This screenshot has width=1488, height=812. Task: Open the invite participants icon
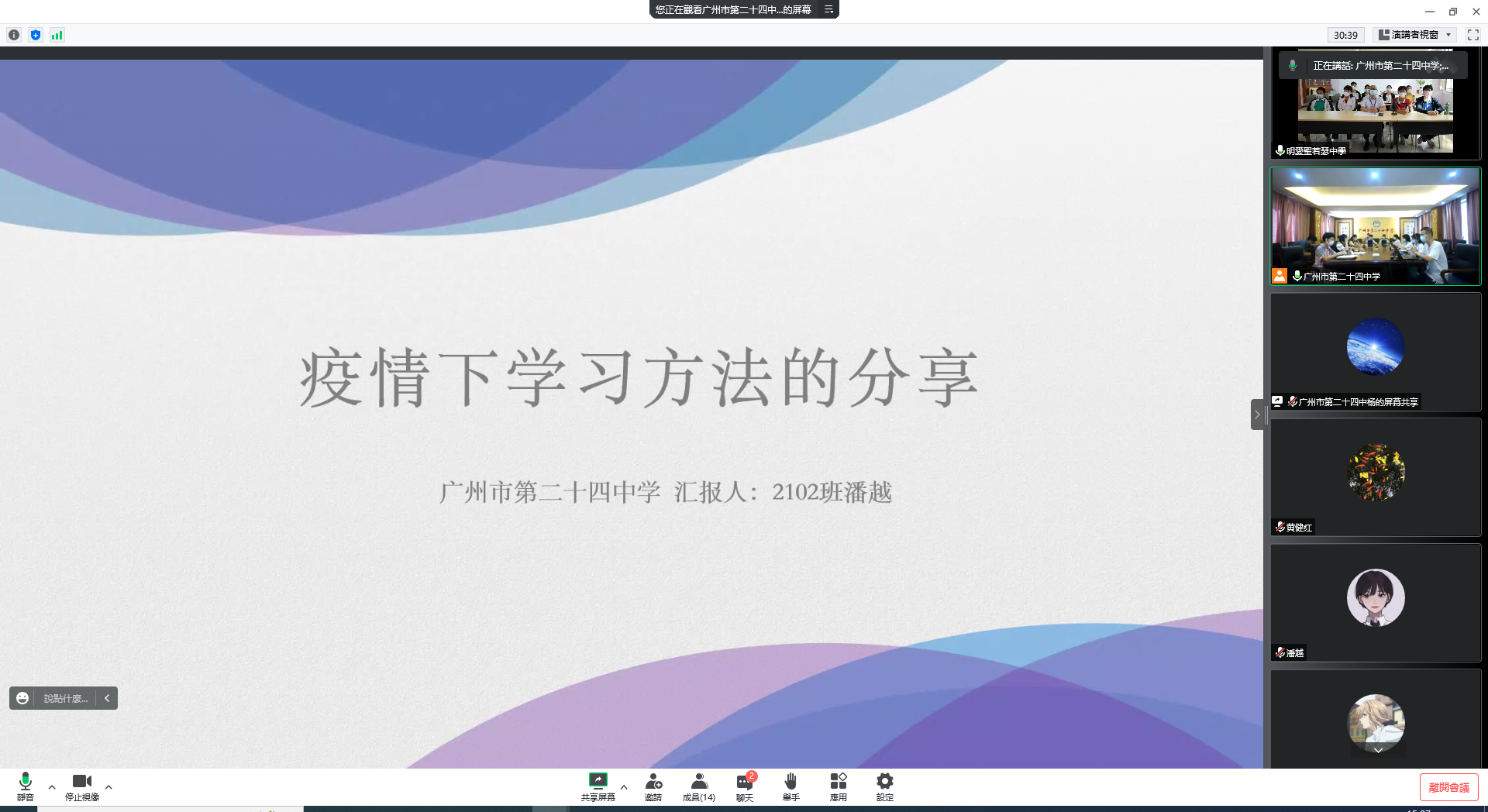[653, 786]
